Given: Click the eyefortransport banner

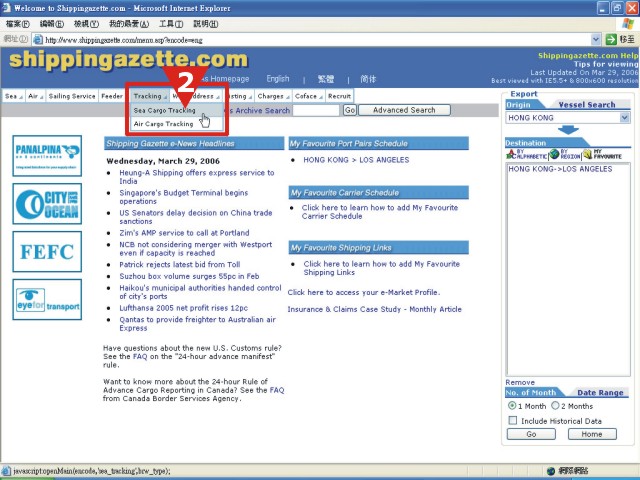Looking at the screenshot, I should click(47, 300).
